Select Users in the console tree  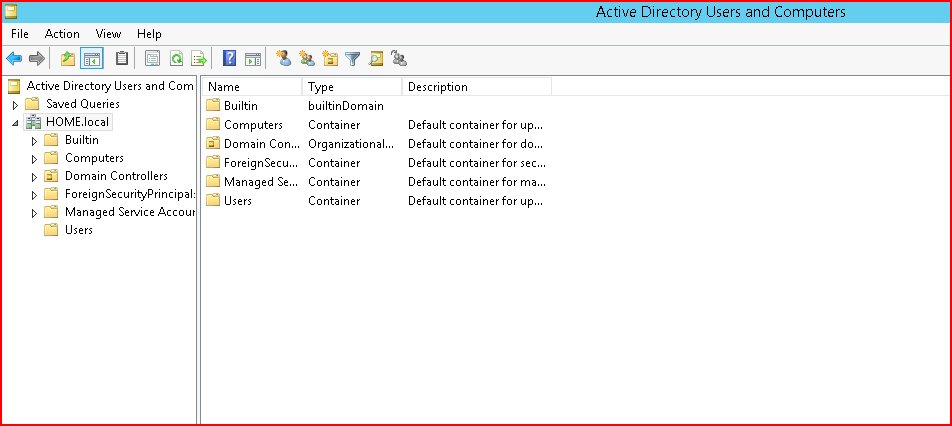coord(78,230)
